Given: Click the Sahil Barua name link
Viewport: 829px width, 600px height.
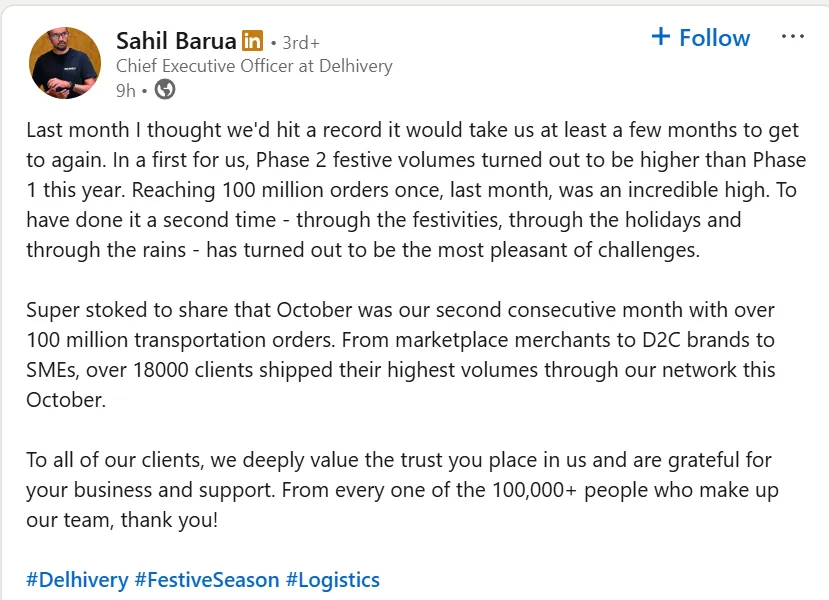Looking at the screenshot, I should [x=176, y=41].
